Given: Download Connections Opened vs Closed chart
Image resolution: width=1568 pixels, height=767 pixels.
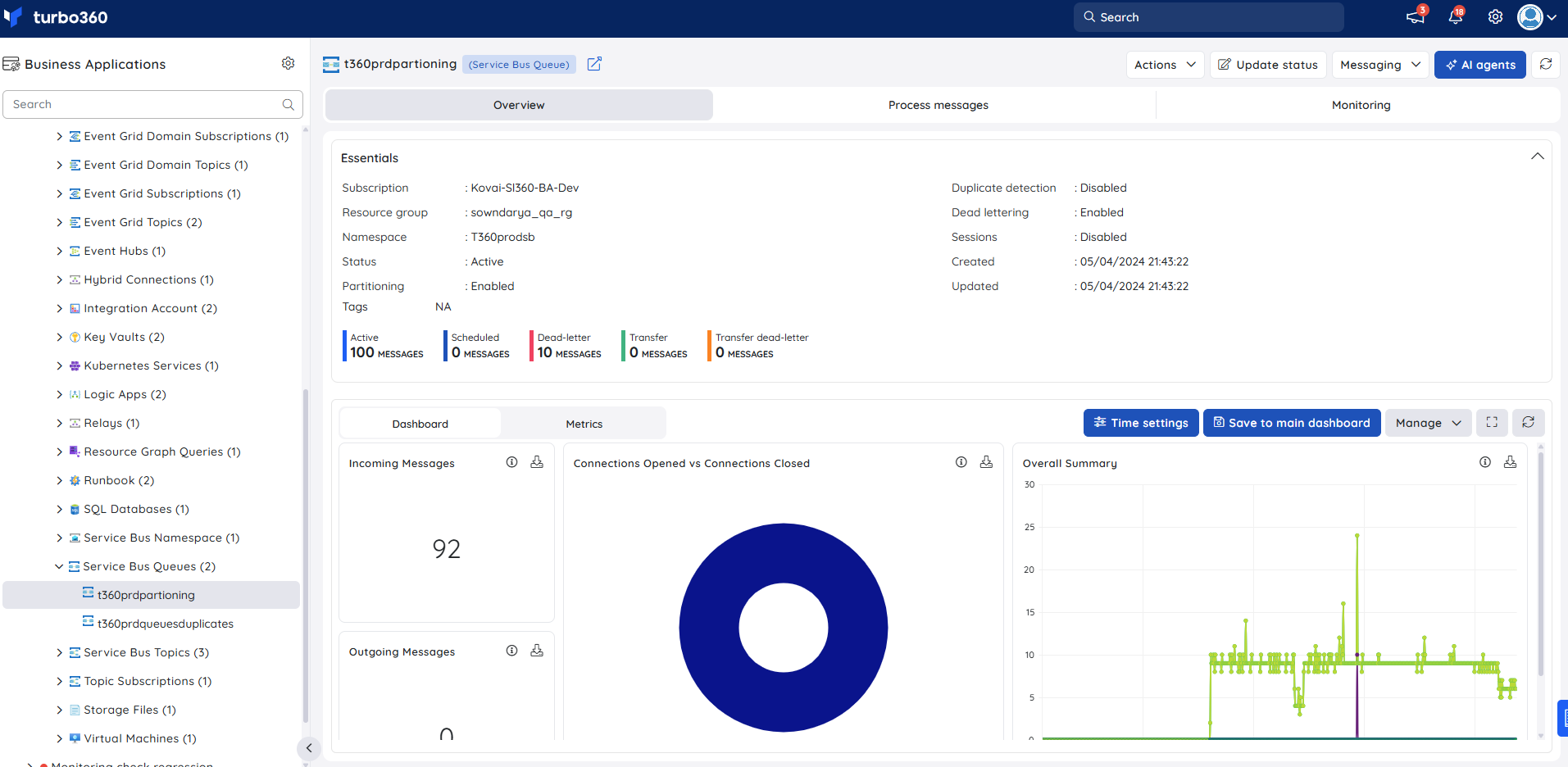Looking at the screenshot, I should (986, 462).
